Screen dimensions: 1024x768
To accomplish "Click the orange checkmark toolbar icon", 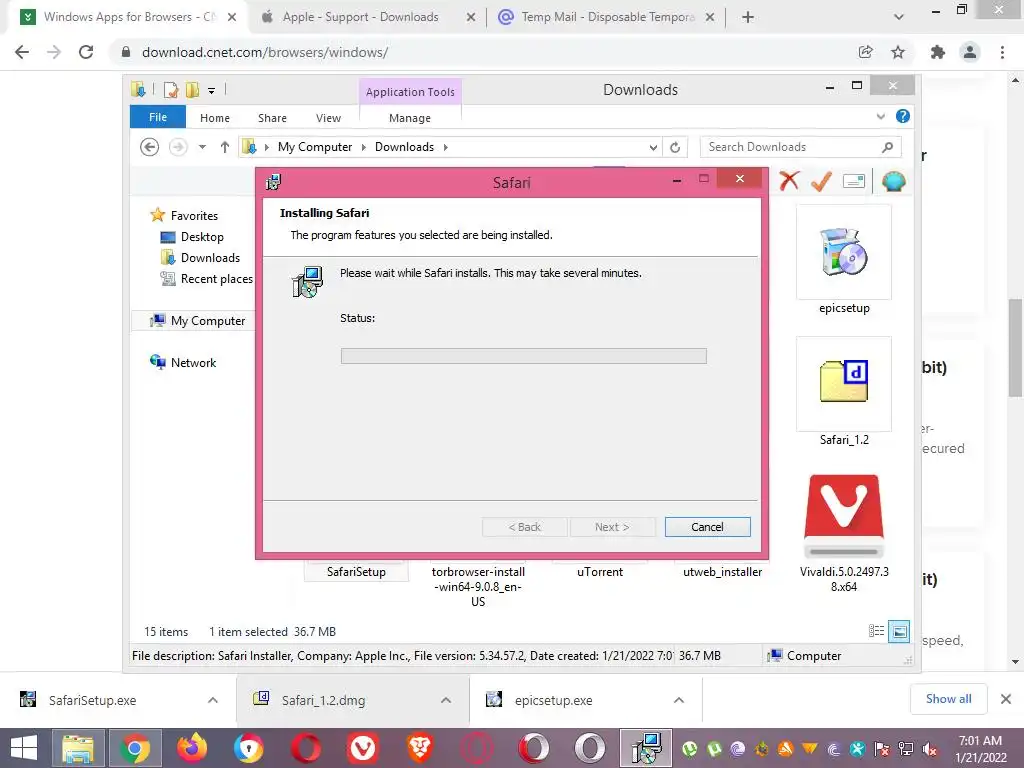I will click(821, 181).
